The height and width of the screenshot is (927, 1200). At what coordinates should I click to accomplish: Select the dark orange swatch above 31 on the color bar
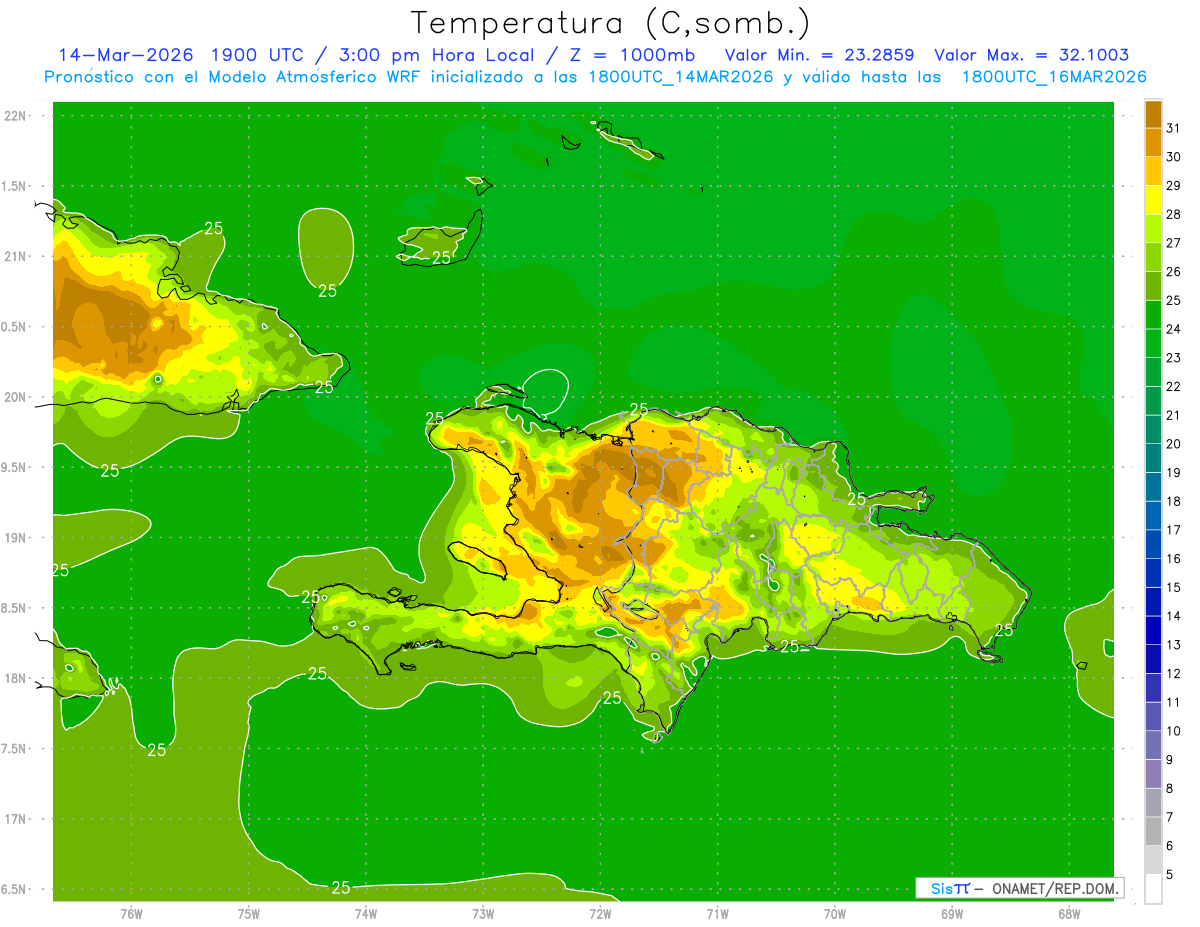(x=1153, y=113)
